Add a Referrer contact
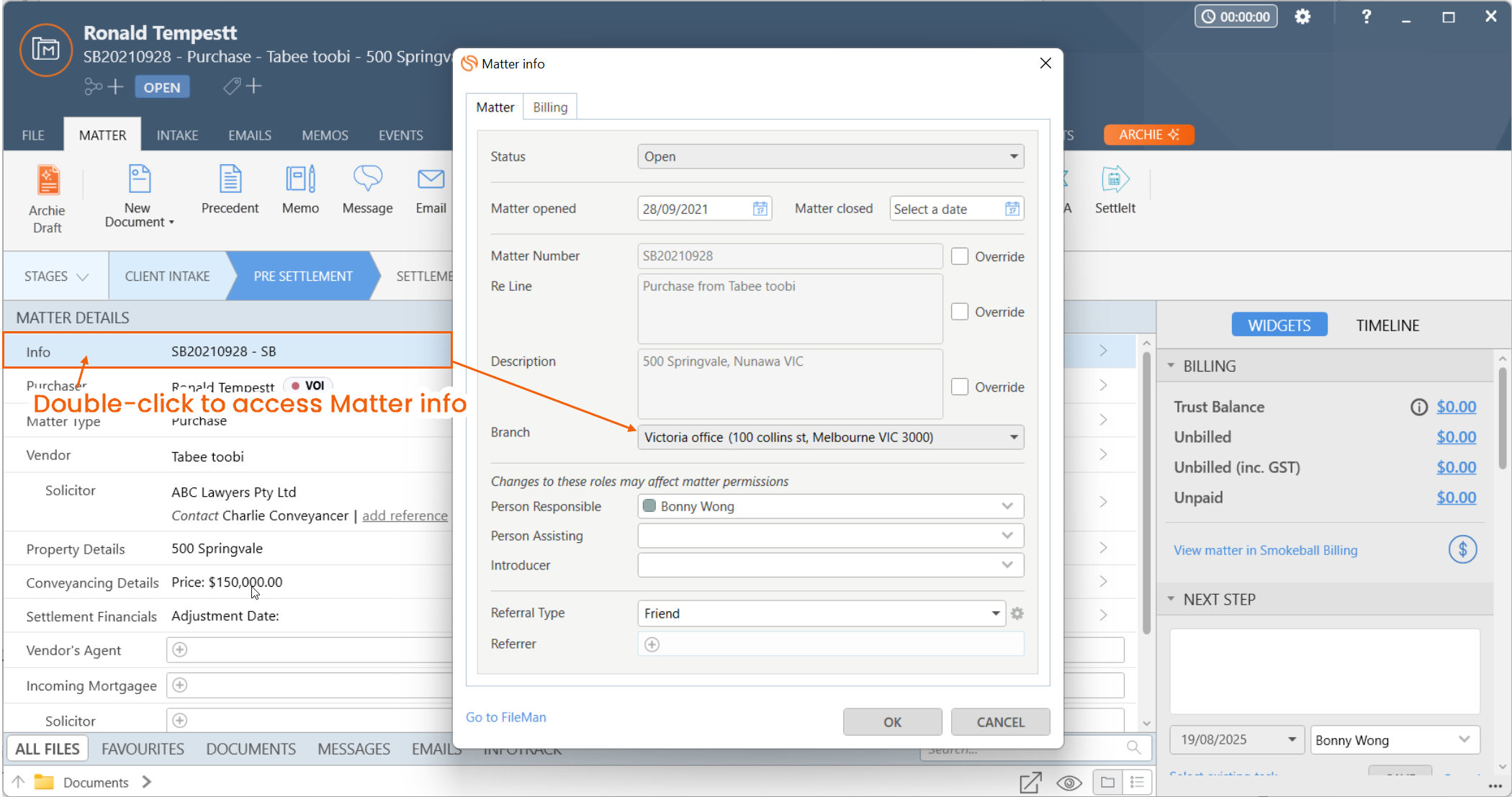Screen dimensions: 1512x797 coord(652,644)
